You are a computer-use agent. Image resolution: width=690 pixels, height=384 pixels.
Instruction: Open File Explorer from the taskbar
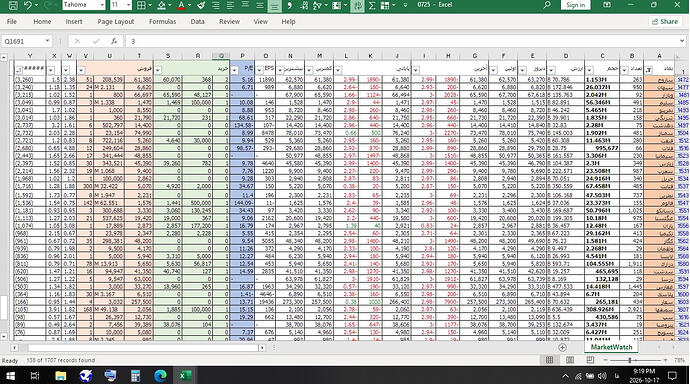61,376
